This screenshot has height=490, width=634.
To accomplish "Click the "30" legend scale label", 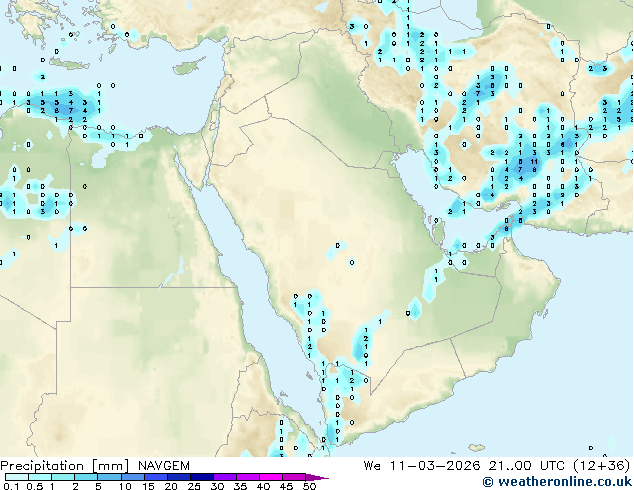I will 217,486.
